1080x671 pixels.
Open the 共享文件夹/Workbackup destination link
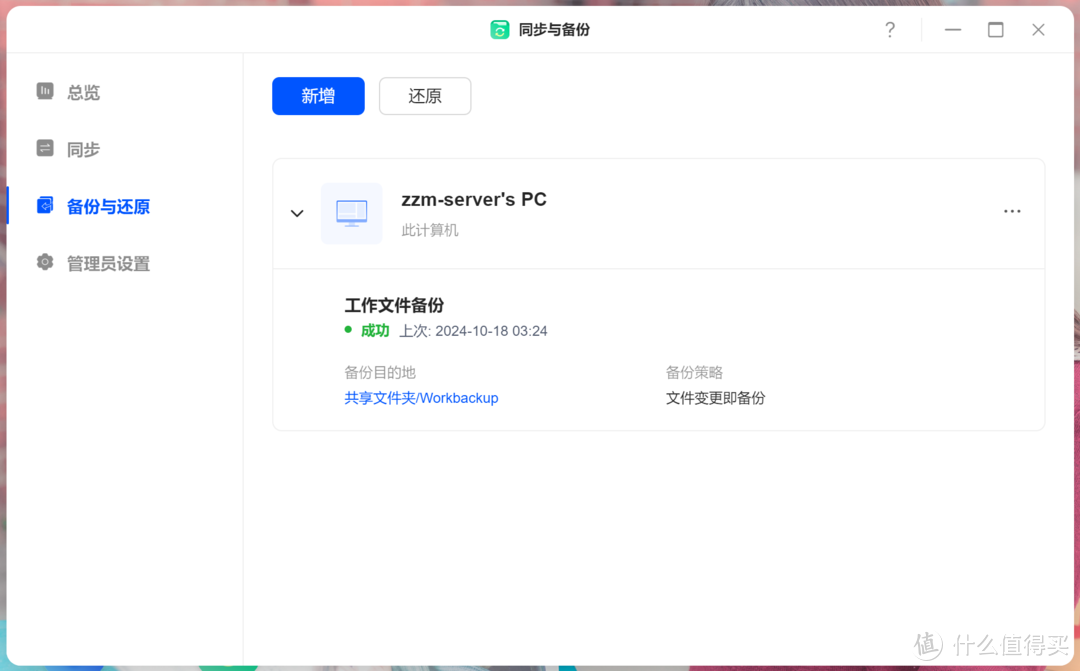(x=421, y=397)
